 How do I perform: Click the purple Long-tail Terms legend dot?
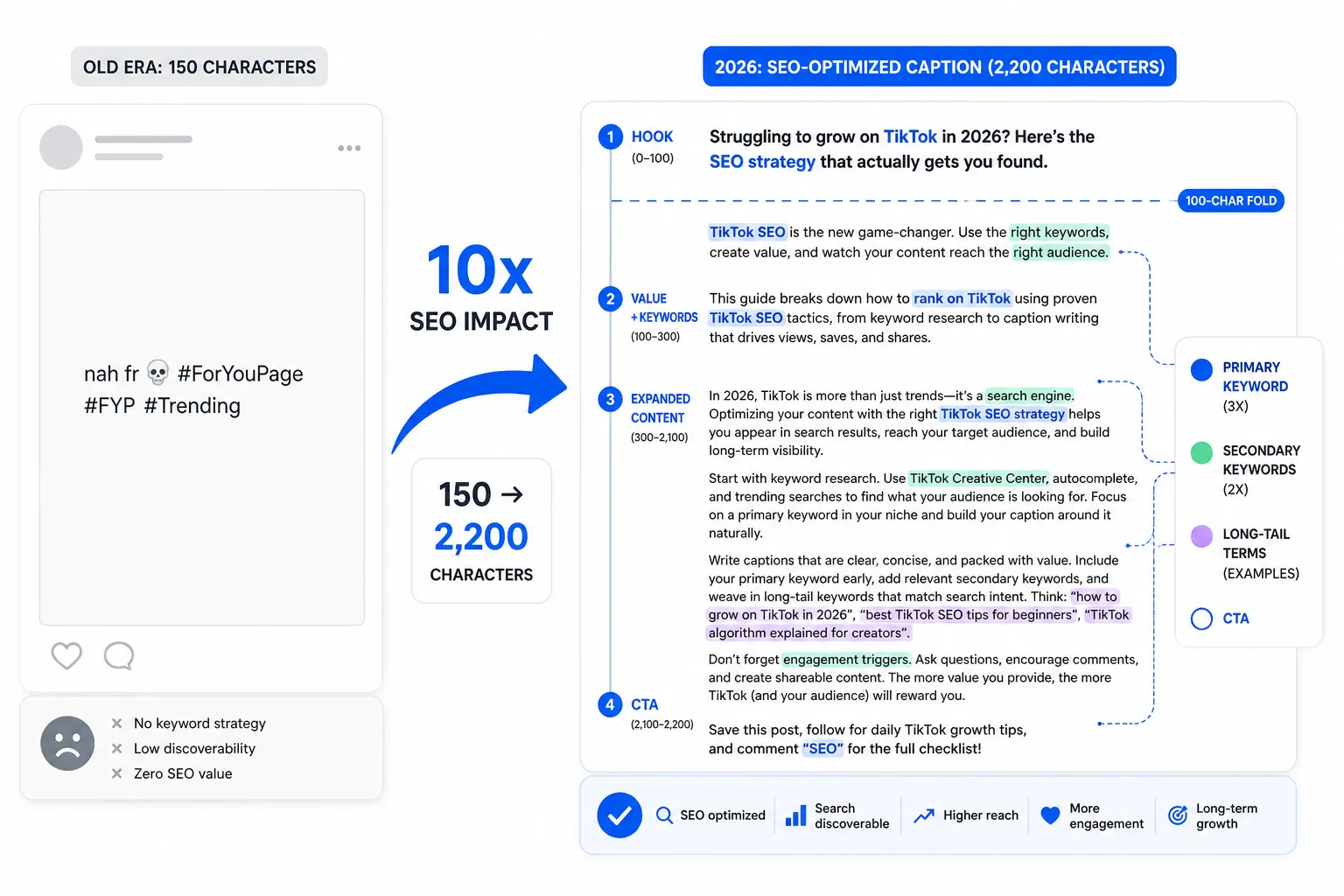[x=1202, y=535]
